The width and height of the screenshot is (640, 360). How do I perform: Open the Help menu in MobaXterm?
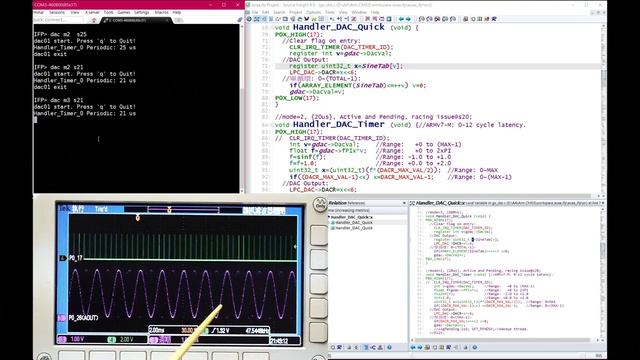pos(177,13)
